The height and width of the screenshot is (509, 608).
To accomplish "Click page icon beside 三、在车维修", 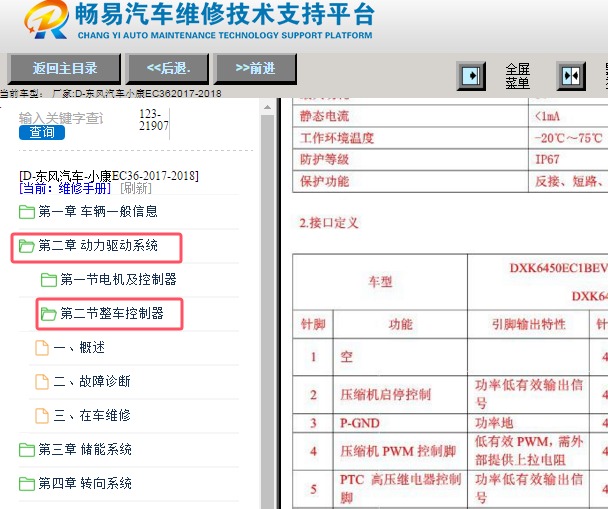I will point(42,416).
